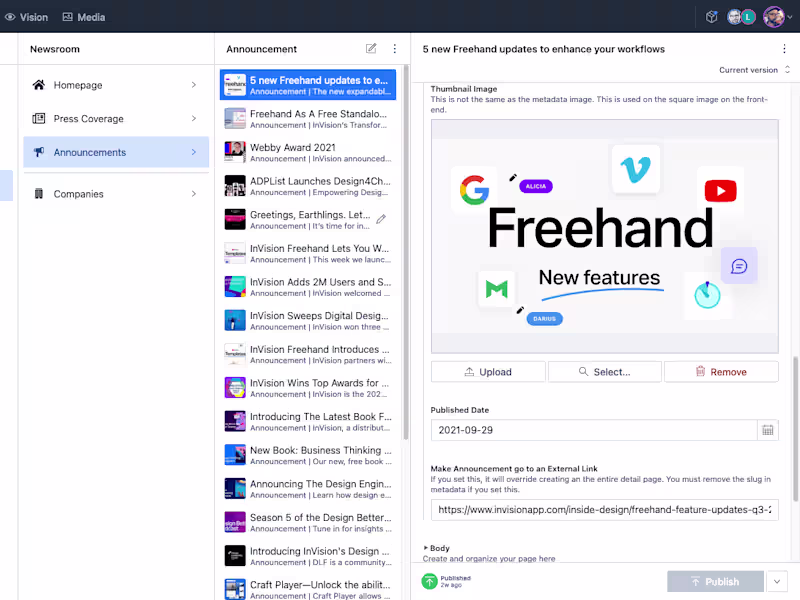Click the collaborator avatars in top bar
800x600 pixels.
pos(741,17)
